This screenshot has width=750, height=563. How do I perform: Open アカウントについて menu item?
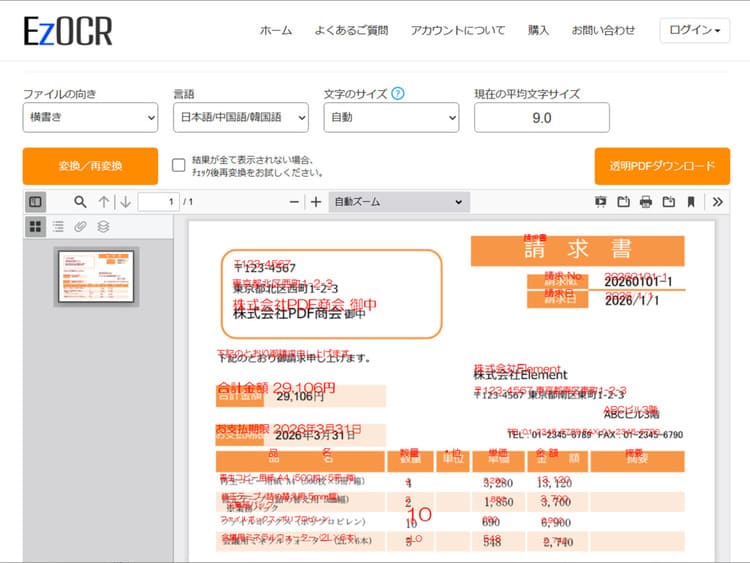point(458,31)
